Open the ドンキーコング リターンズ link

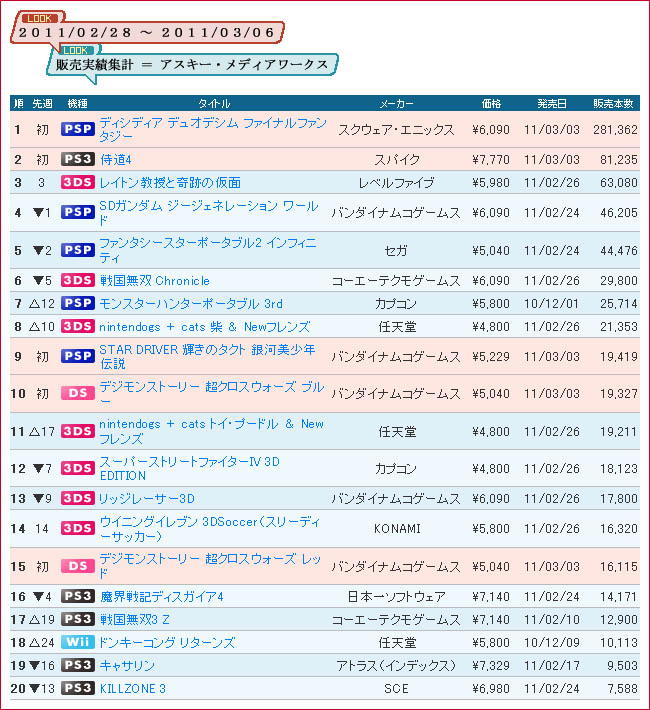point(167,643)
